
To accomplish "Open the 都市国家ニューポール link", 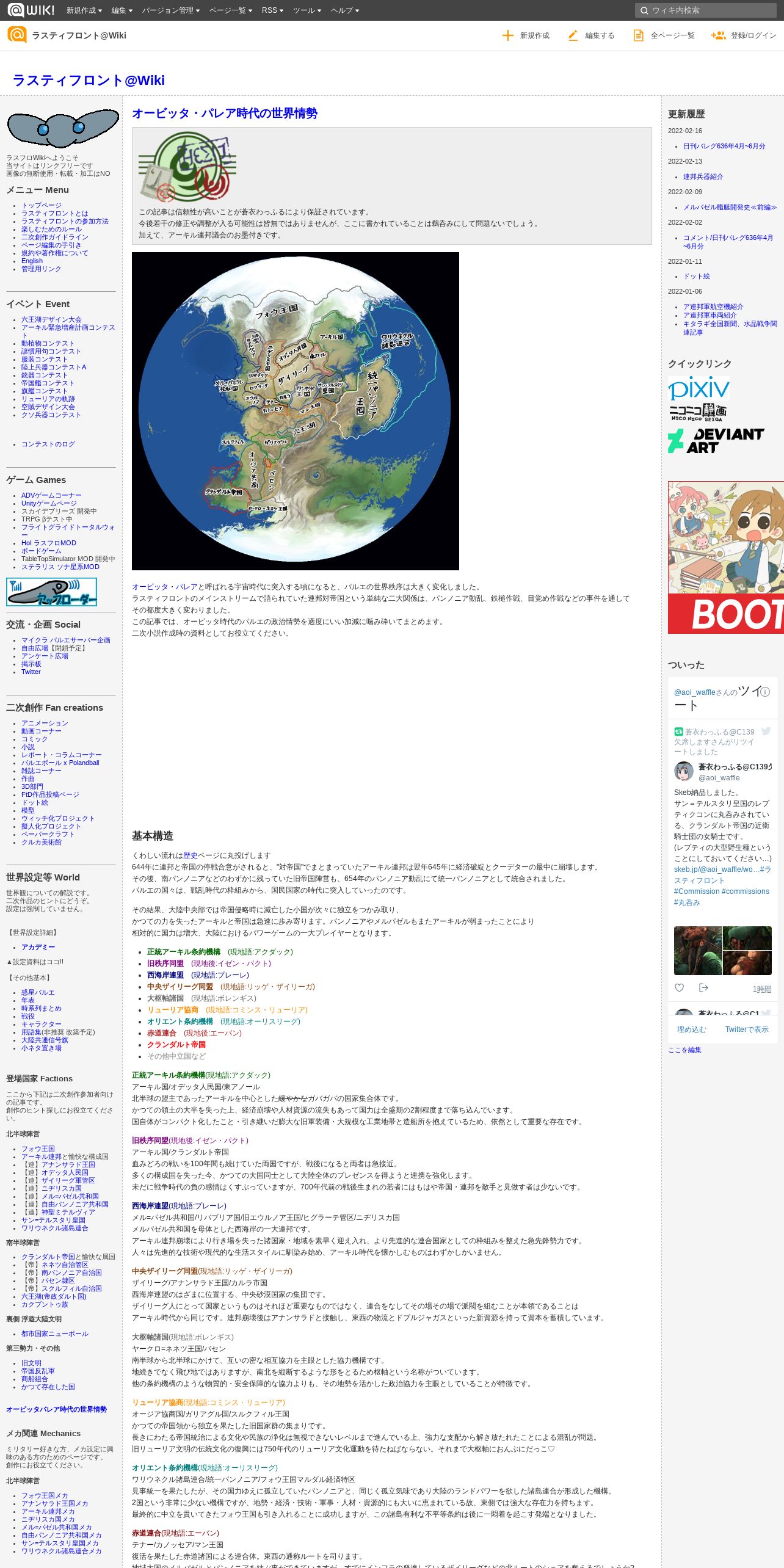I will point(55,1334).
